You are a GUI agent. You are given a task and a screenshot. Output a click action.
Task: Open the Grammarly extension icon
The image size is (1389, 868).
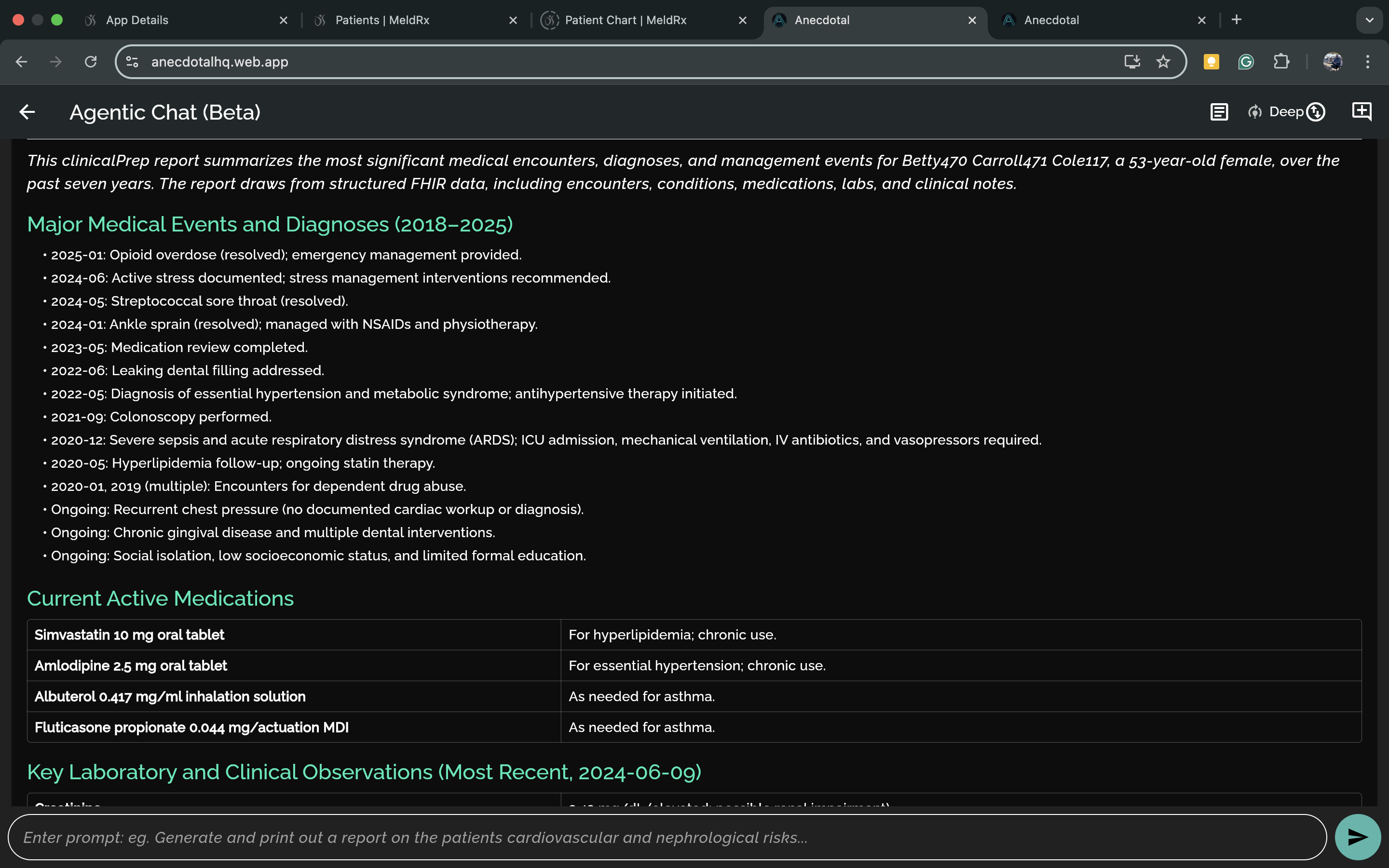1245,61
